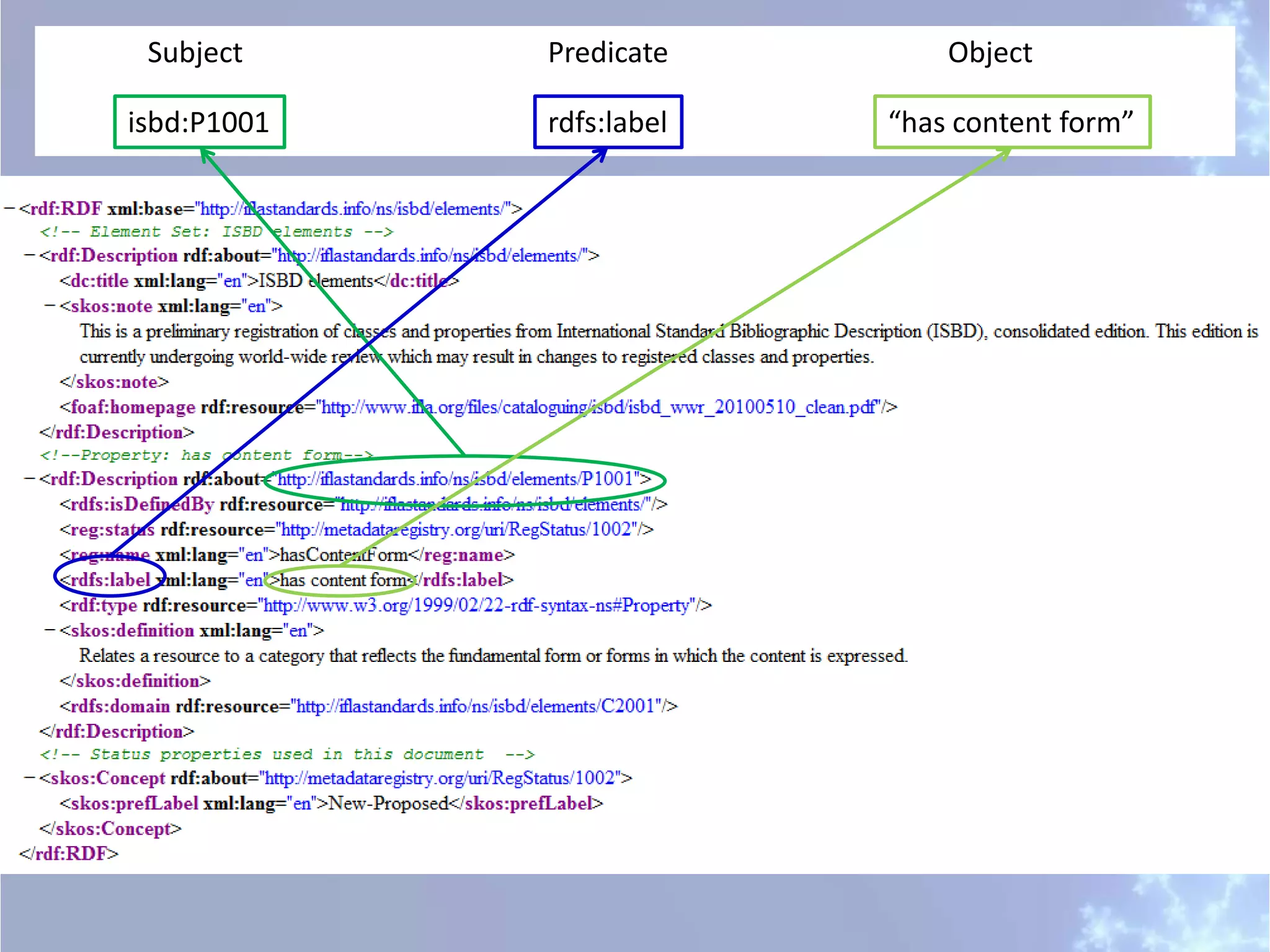Click the closing rdf:RDF tag
The height and width of the screenshot is (952, 1270).
69,854
